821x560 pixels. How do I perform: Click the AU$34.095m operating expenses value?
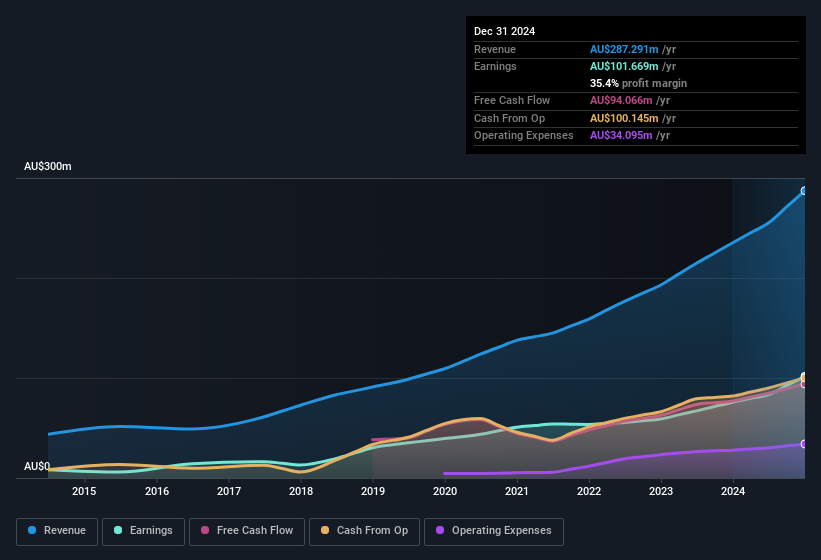[x=621, y=136]
